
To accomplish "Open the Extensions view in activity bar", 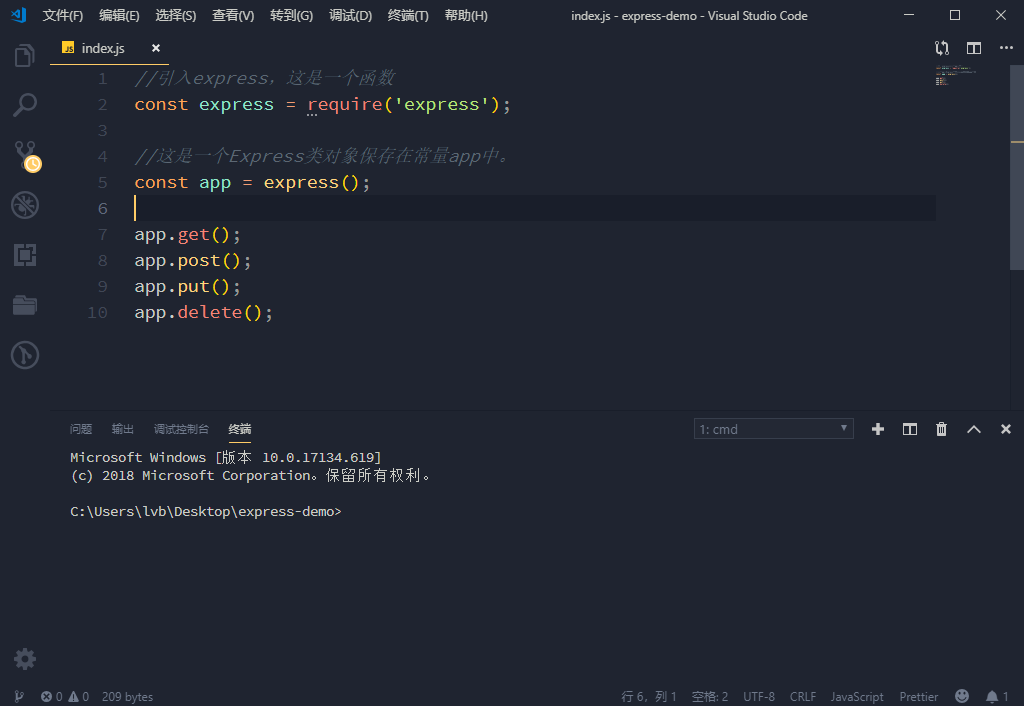I will point(25,255).
